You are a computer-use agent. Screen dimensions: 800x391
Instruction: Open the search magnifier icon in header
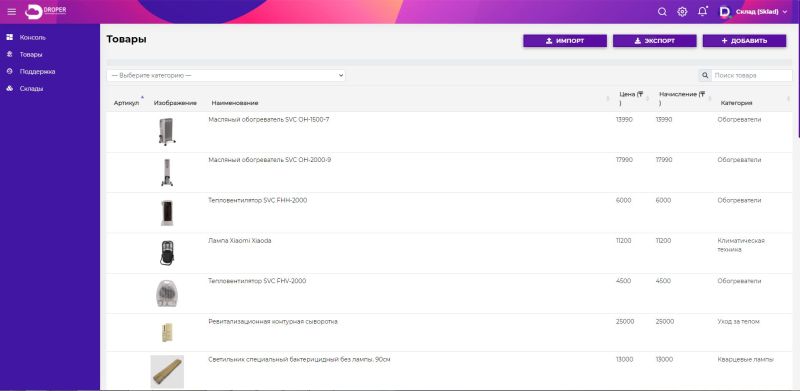pos(662,12)
